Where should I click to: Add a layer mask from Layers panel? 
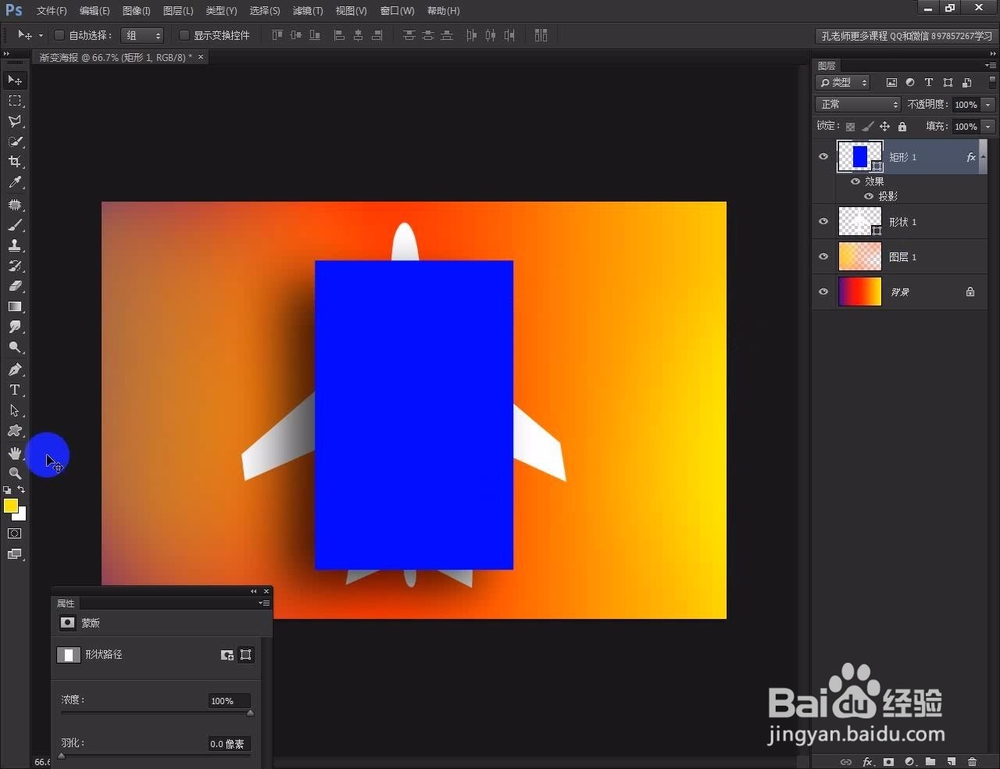888,761
